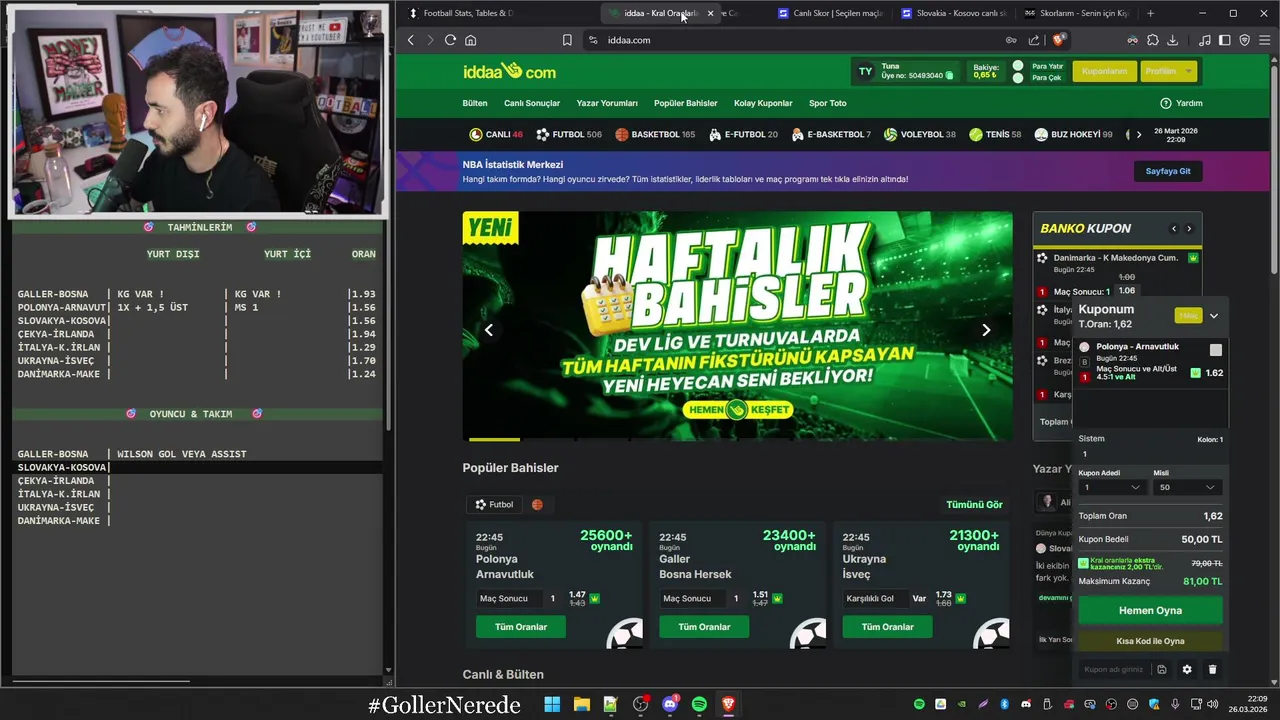1280x720 pixels.
Task: Select the Para Yatır radio option
Action: tap(1018, 66)
